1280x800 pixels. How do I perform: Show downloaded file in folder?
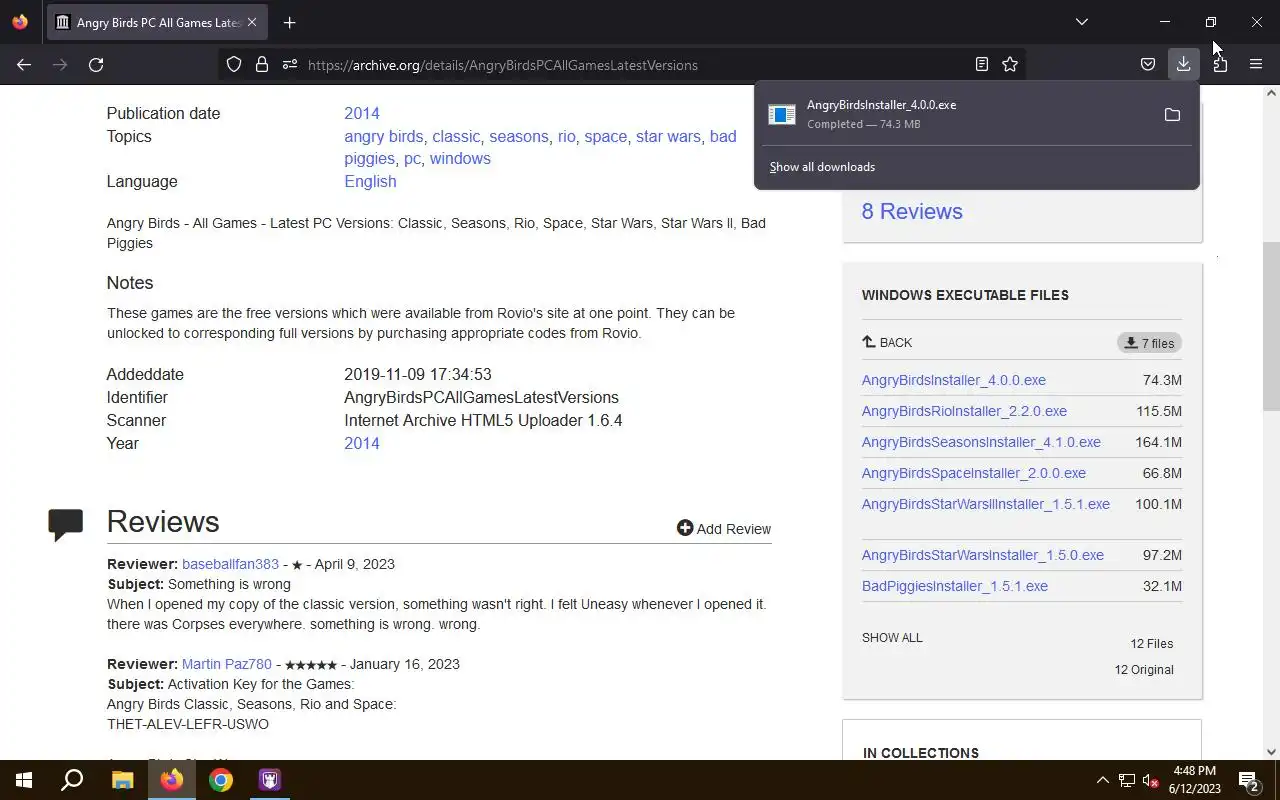coord(1172,114)
